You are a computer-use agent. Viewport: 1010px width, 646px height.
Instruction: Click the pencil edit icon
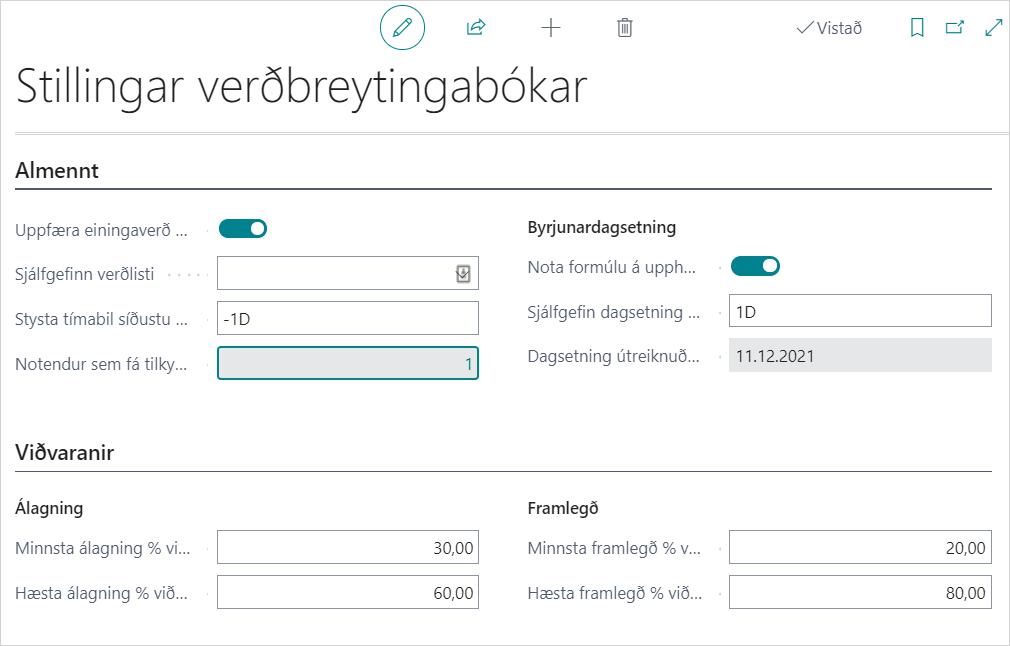402,28
